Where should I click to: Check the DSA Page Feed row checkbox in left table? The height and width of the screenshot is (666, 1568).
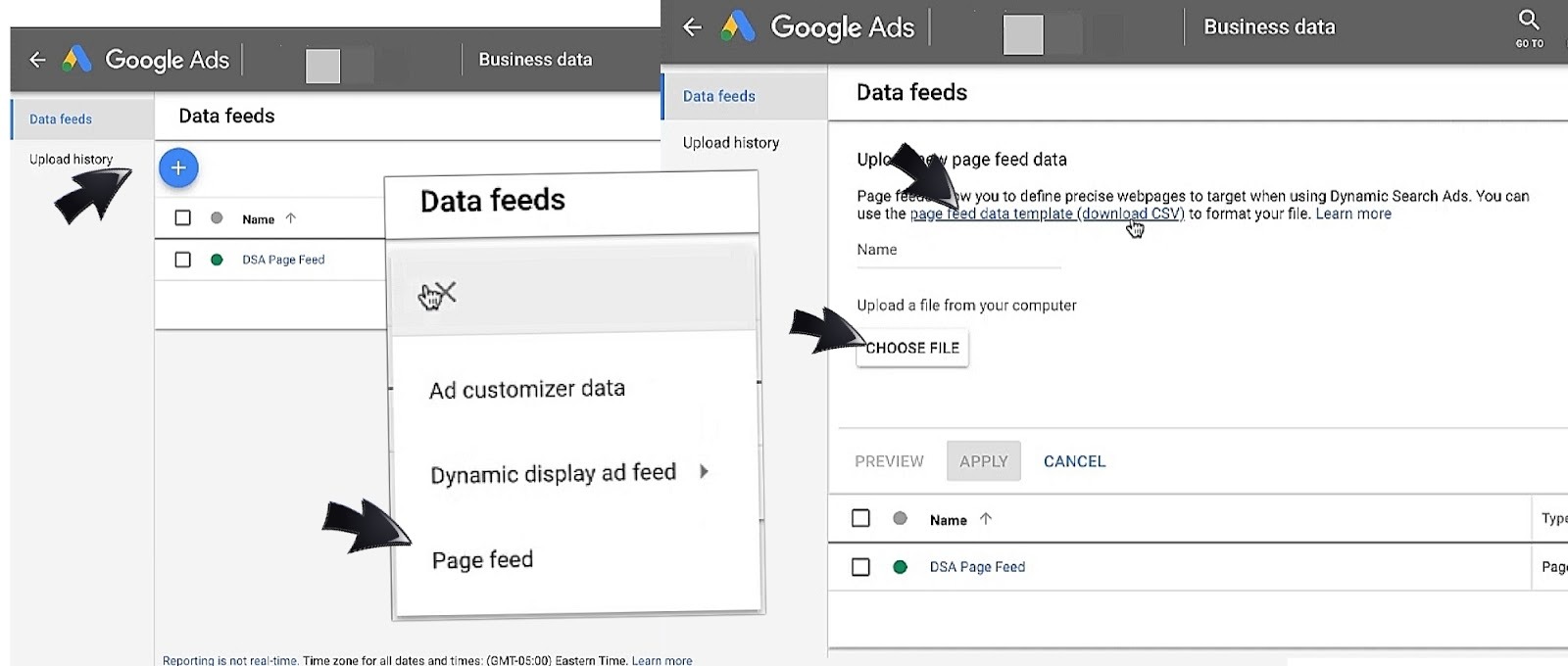pyautogui.click(x=183, y=260)
